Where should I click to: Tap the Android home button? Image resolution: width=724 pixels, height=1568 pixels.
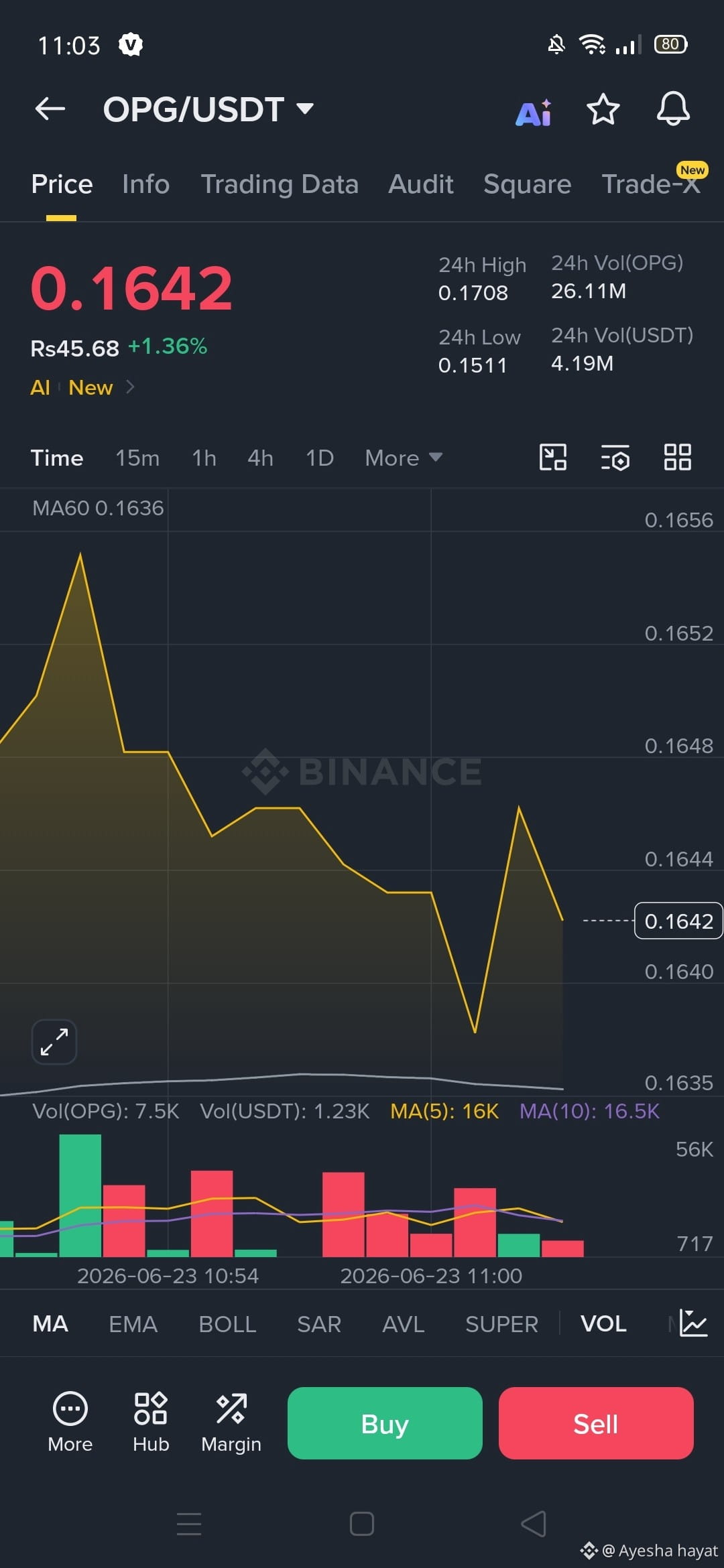click(x=362, y=1524)
